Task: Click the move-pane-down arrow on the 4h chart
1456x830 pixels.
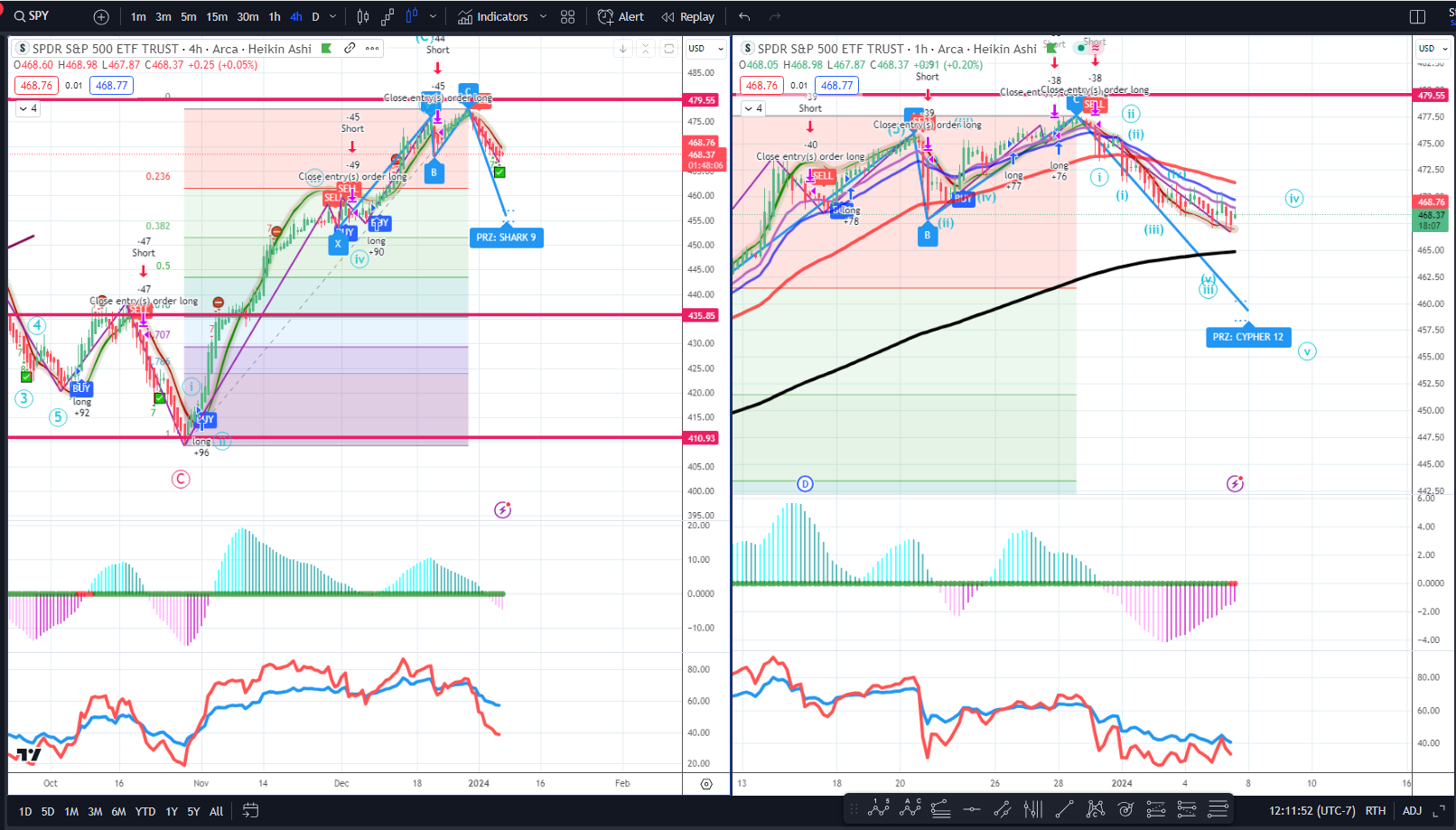Action: tap(622, 49)
